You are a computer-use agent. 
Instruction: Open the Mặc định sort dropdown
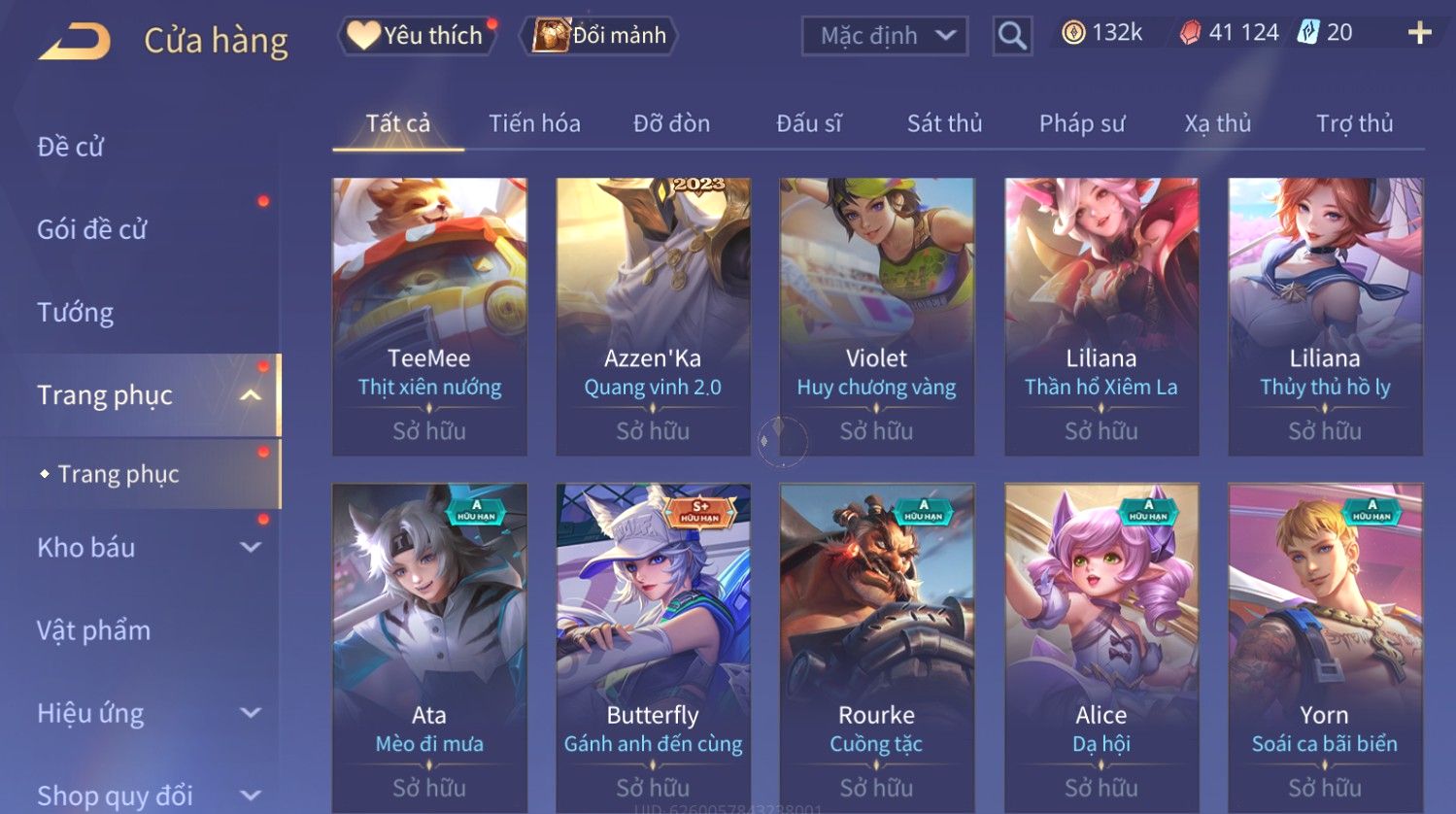point(884,36)
